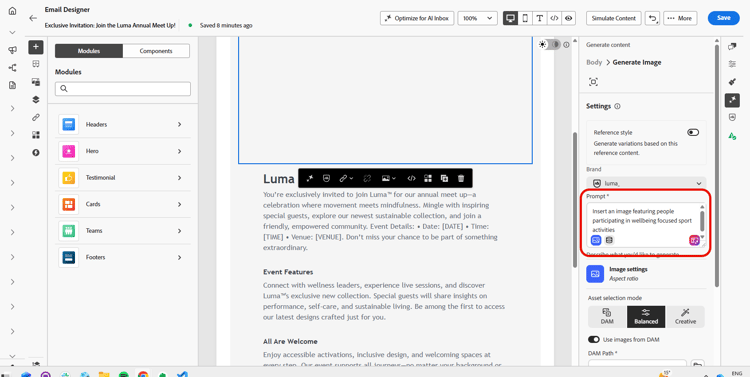Open the structure grid icon in the left rail
Viewport: 750px width, 377px height.
36,64
